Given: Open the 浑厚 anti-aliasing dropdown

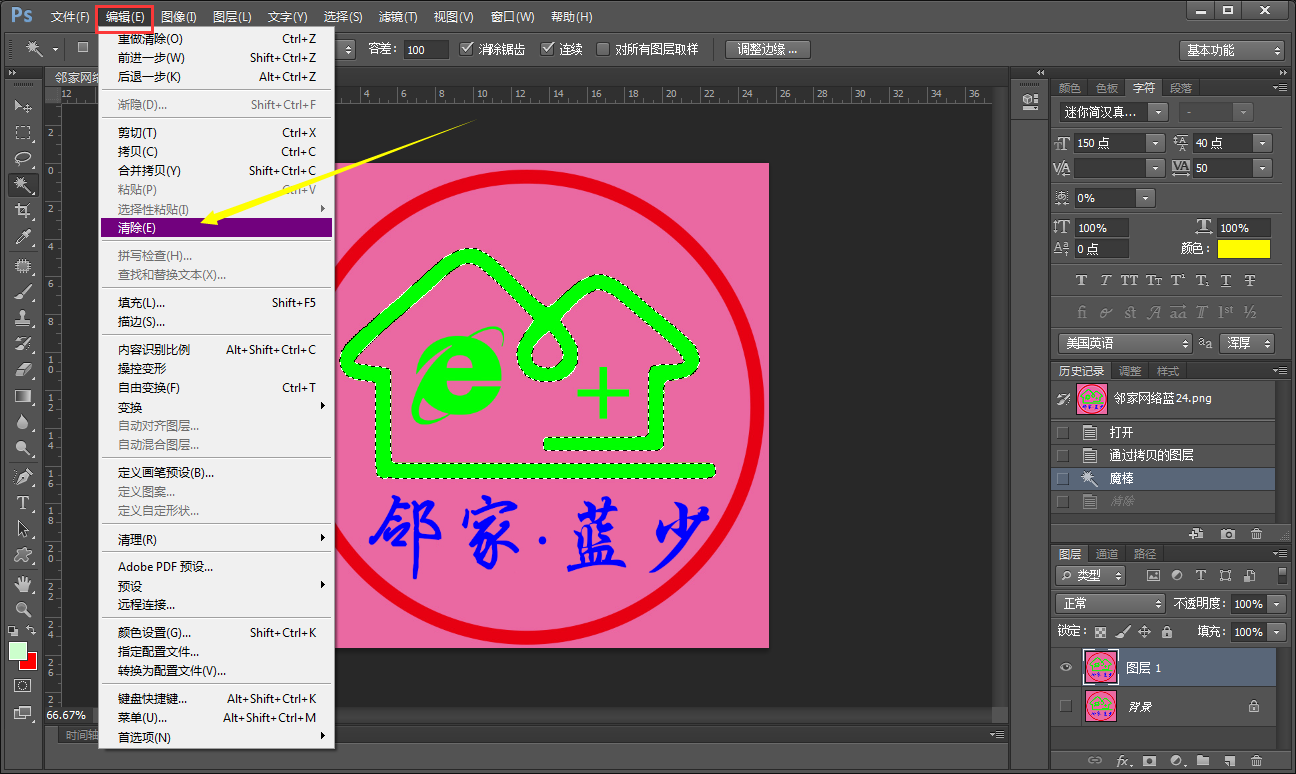Looking at the screenshot, I should pos(1248,343).
